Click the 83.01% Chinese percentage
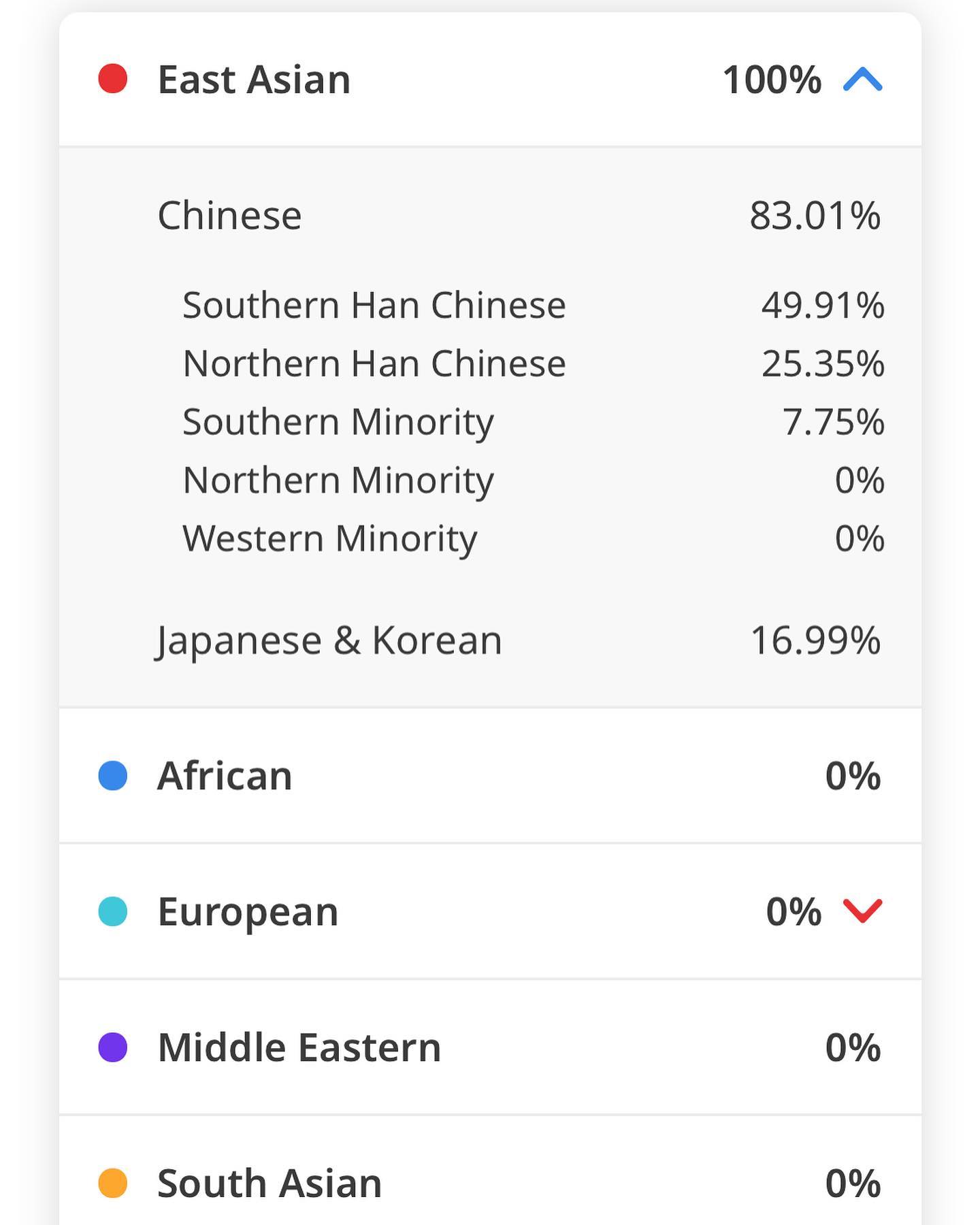This screenshot has width=980, height=1225. click(815, 216)
